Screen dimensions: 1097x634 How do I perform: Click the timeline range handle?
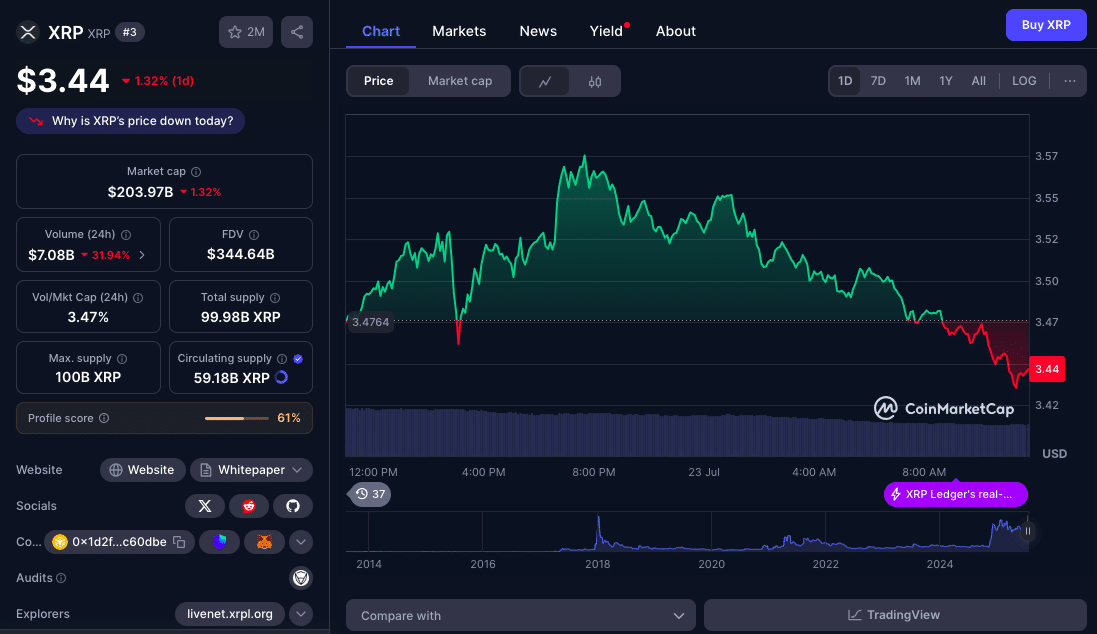click(x=1028, y=531)
